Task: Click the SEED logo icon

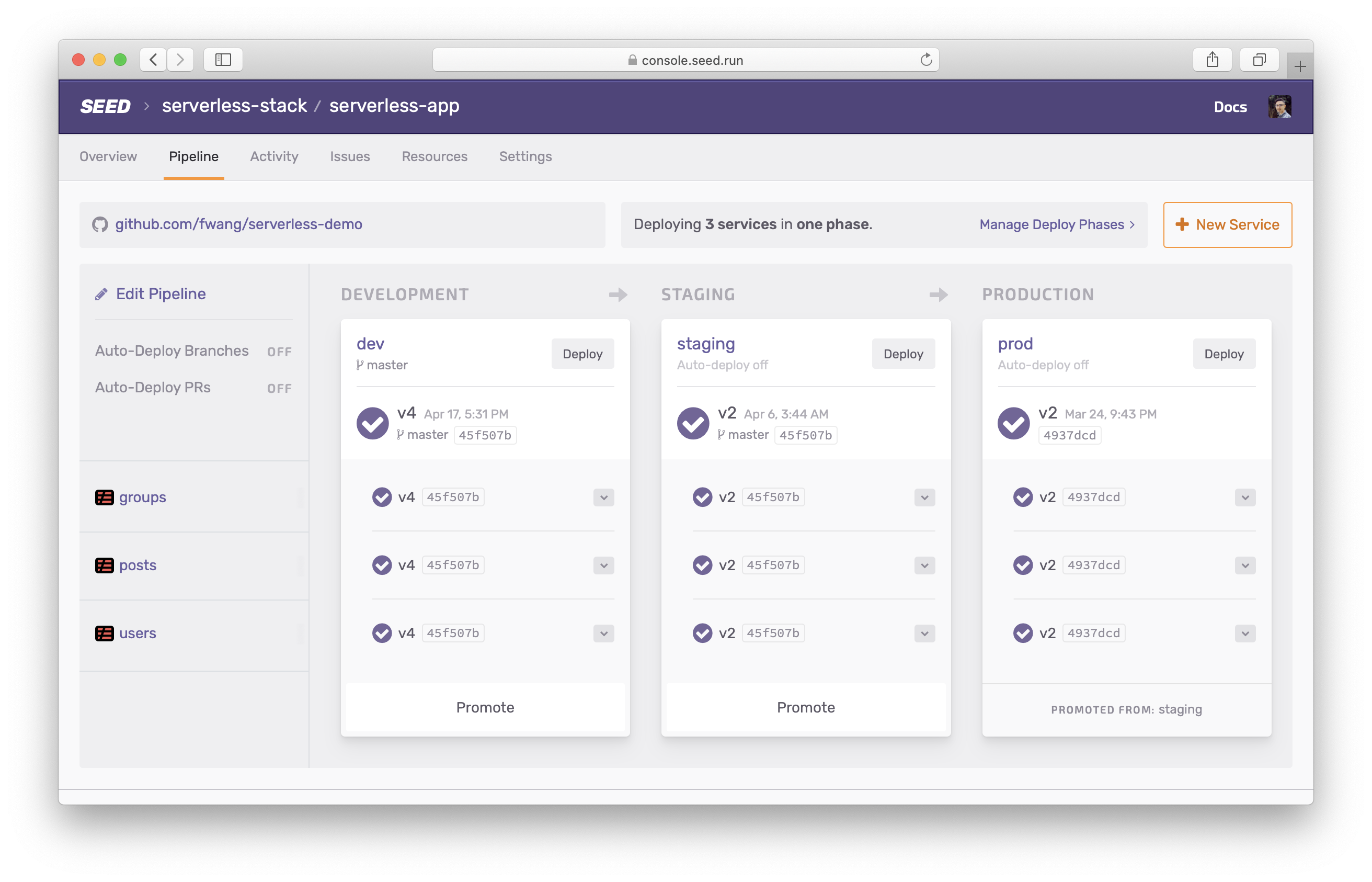Action: (103, 107)
